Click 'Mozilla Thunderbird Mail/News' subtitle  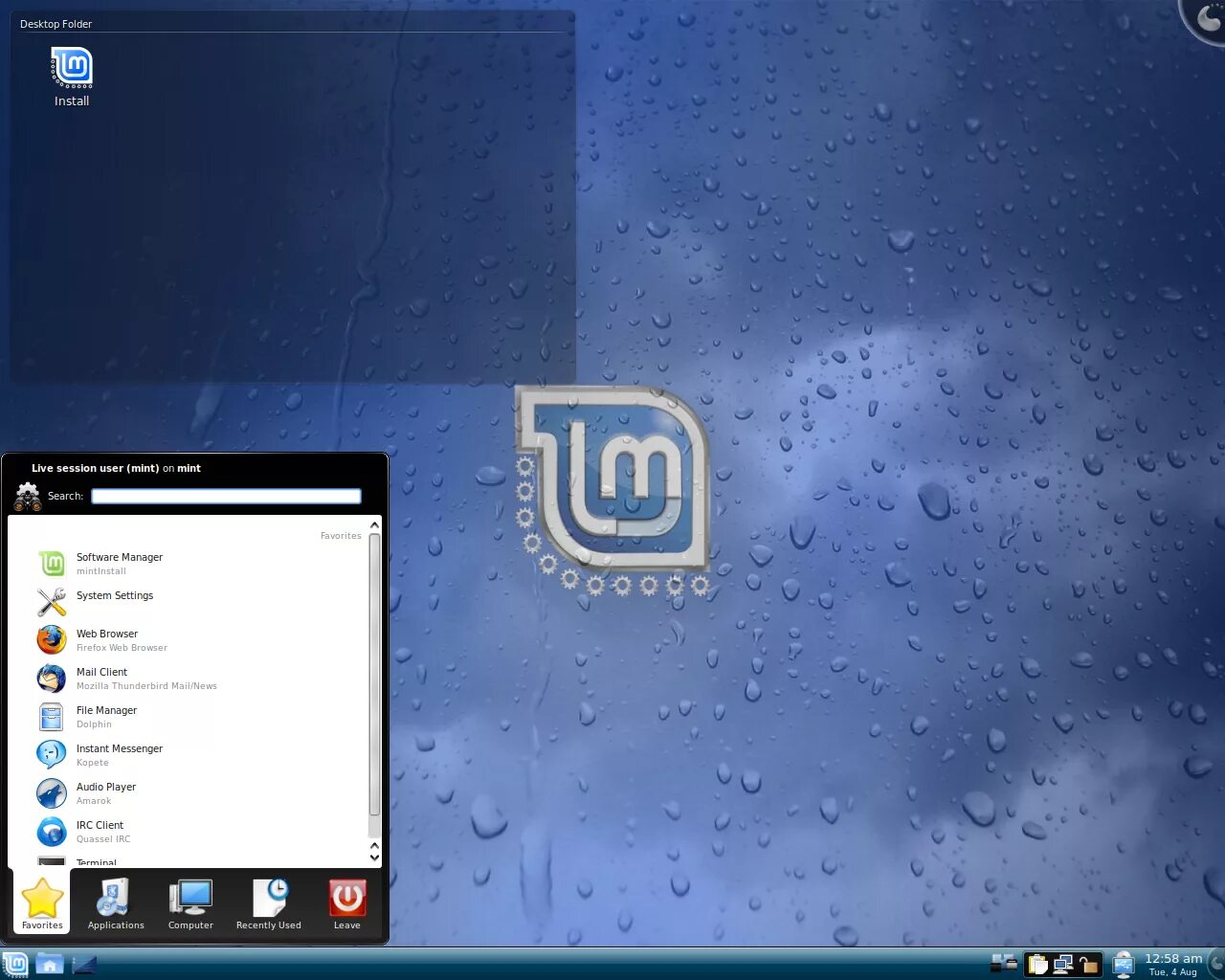[x=146, y=686]
